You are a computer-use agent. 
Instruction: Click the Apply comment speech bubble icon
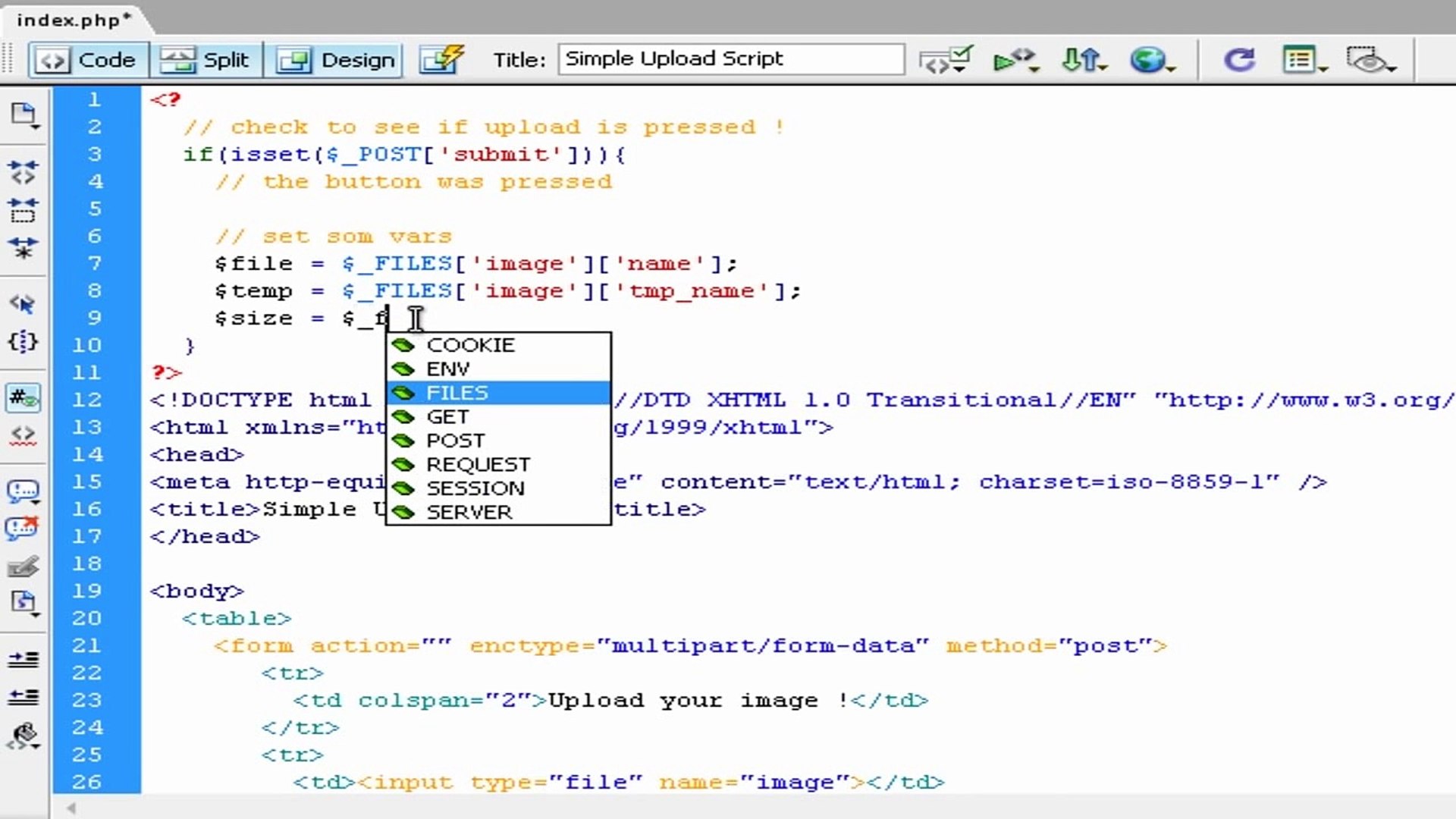(x=23, y=491)
